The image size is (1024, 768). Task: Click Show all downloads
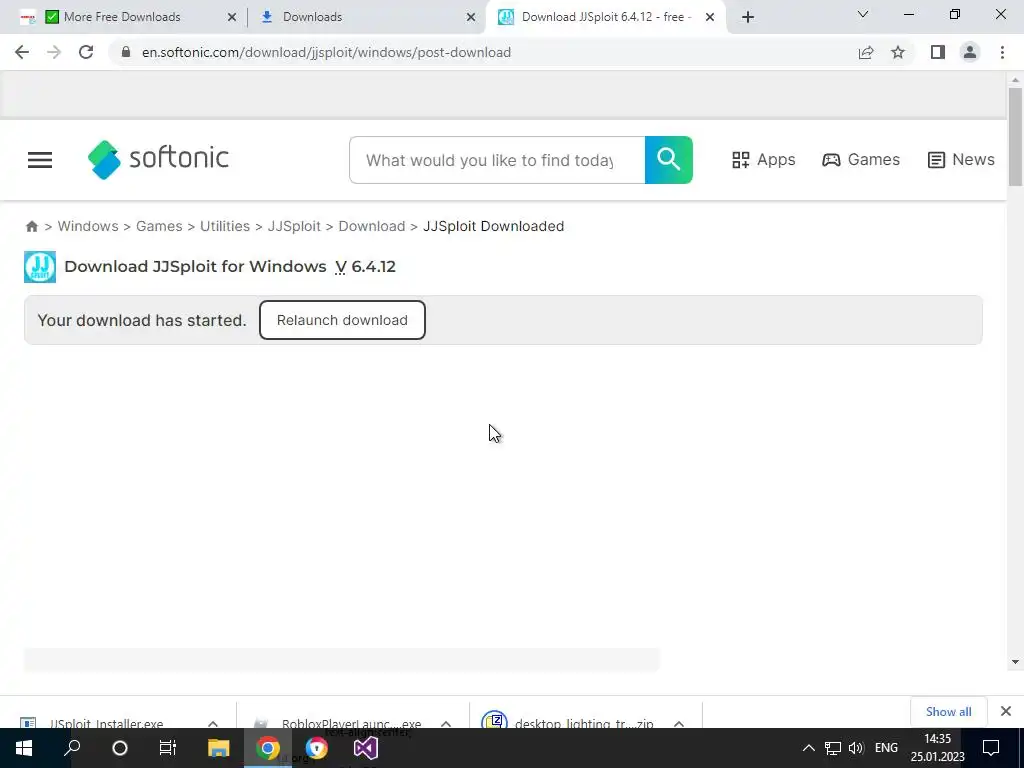point(948,712)
